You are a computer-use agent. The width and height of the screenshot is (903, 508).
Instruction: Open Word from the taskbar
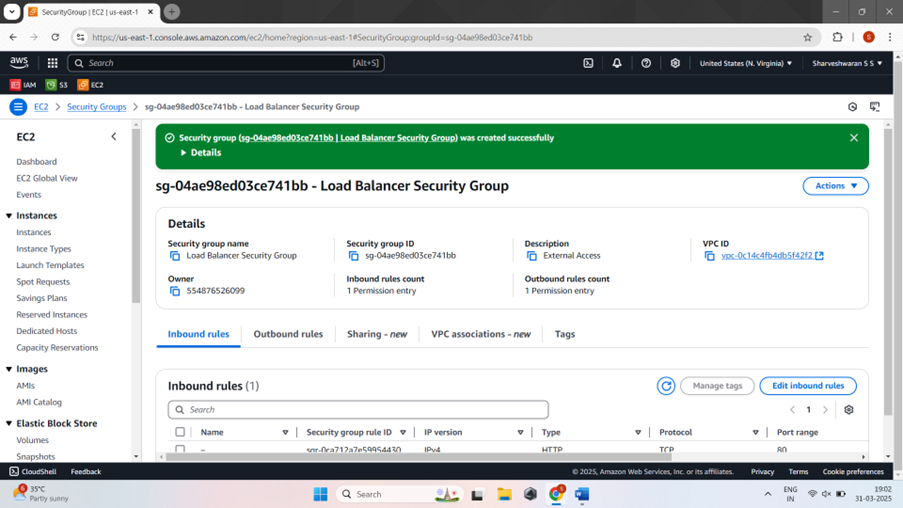(x=582, y=494)
